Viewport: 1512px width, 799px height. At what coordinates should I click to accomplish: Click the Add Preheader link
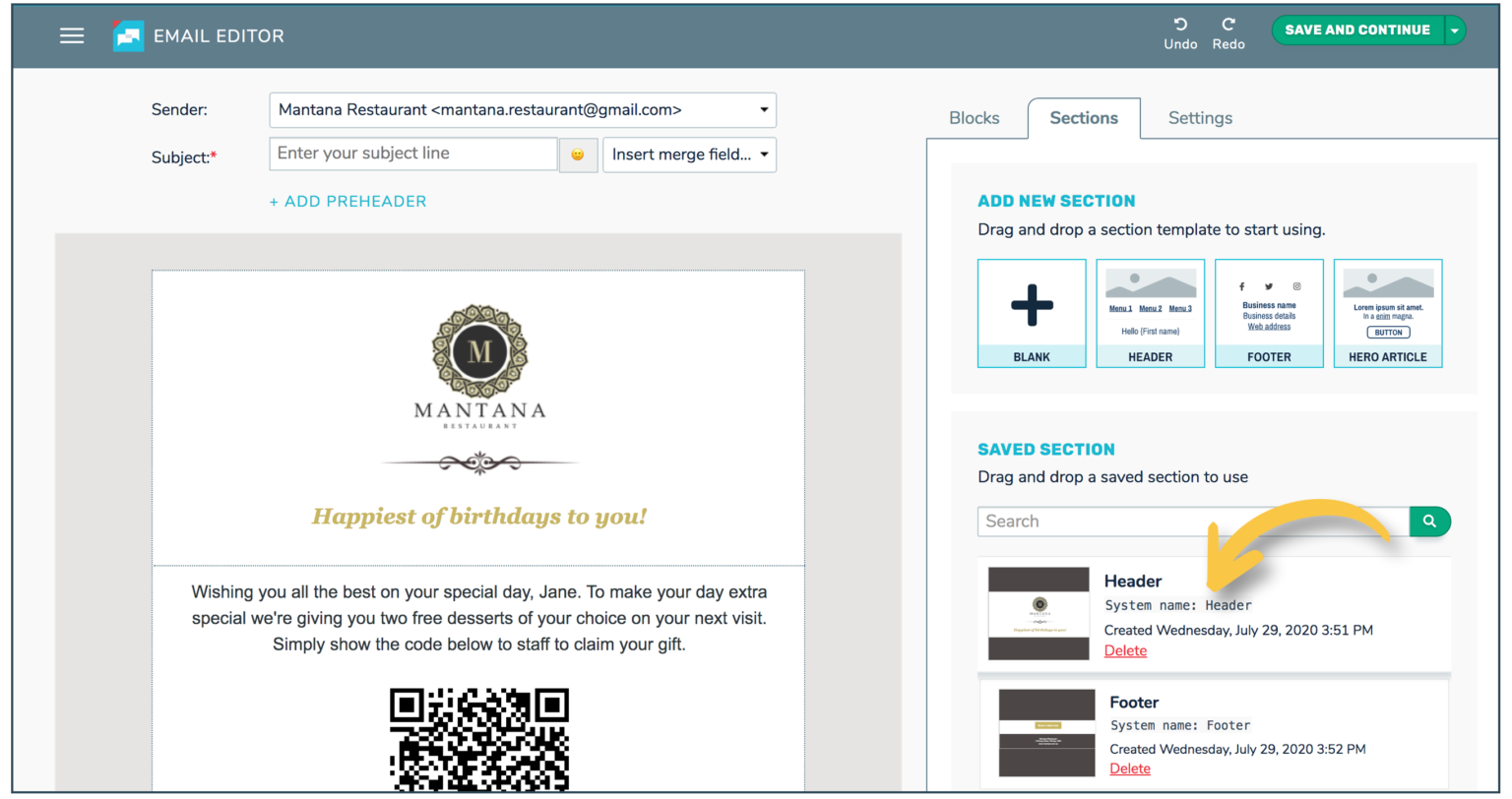pyautogui.click(x=347, y=202)
